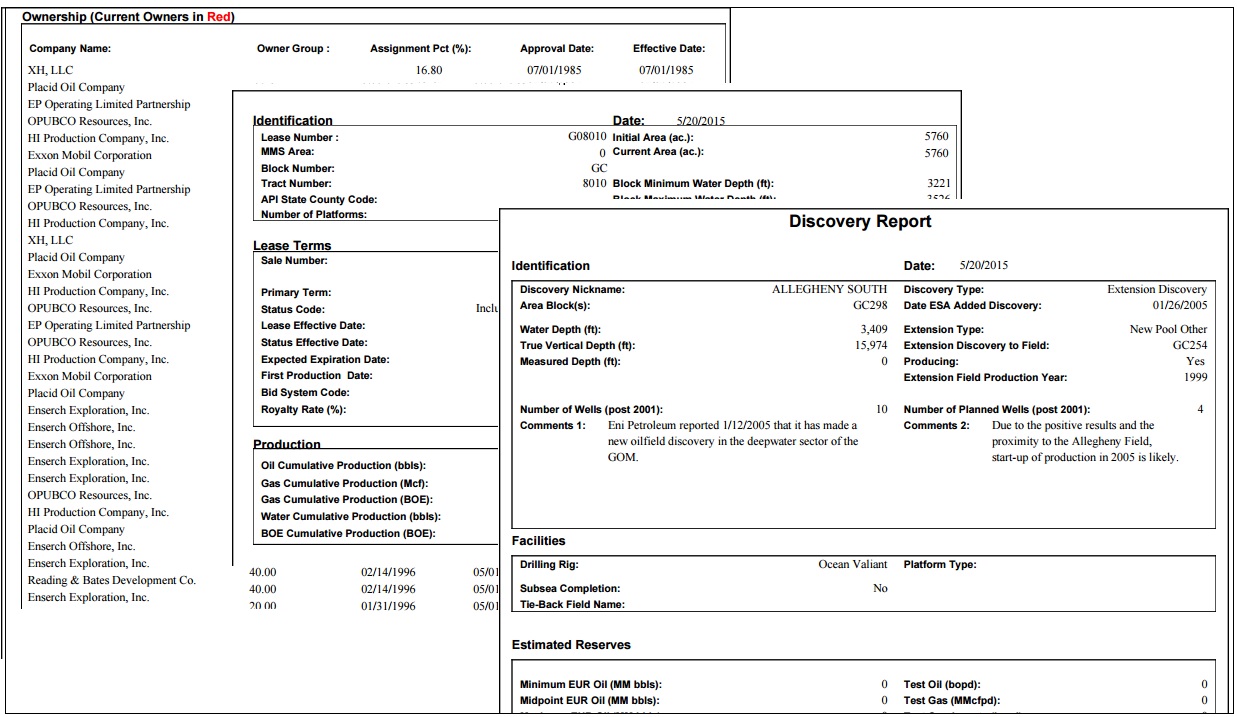The image size is (1237, 717).
Task: Select the G08010 lease number value
Action: (587, 138)
